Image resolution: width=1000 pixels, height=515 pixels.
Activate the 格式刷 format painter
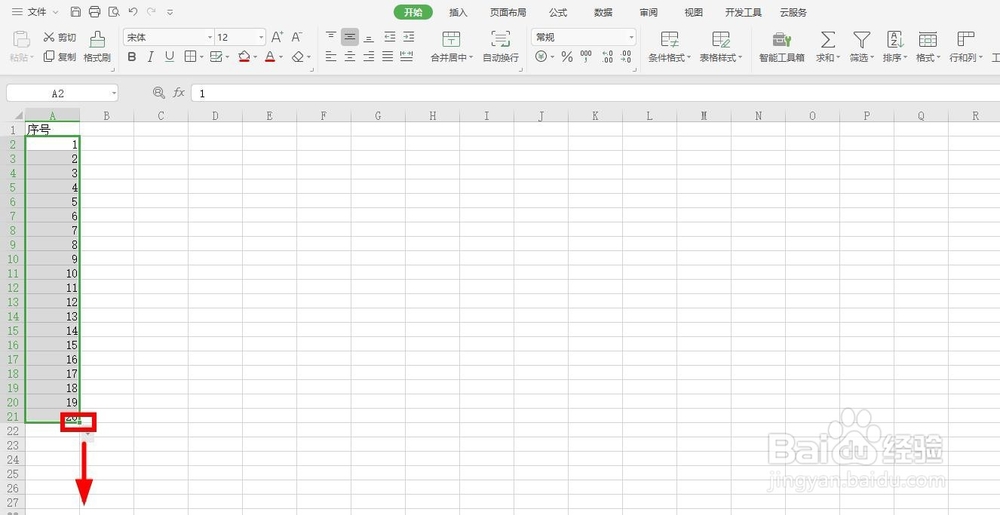point(98,47)
